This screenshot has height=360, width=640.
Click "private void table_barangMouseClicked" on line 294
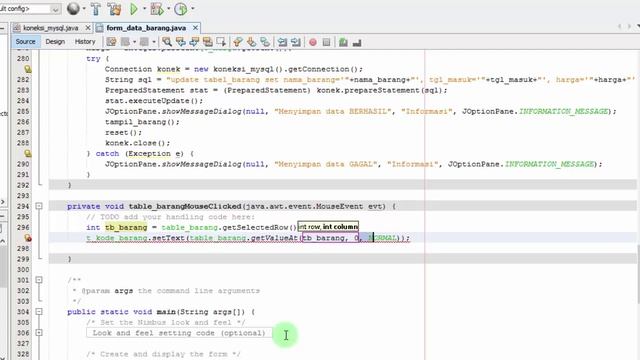(154, 206)
